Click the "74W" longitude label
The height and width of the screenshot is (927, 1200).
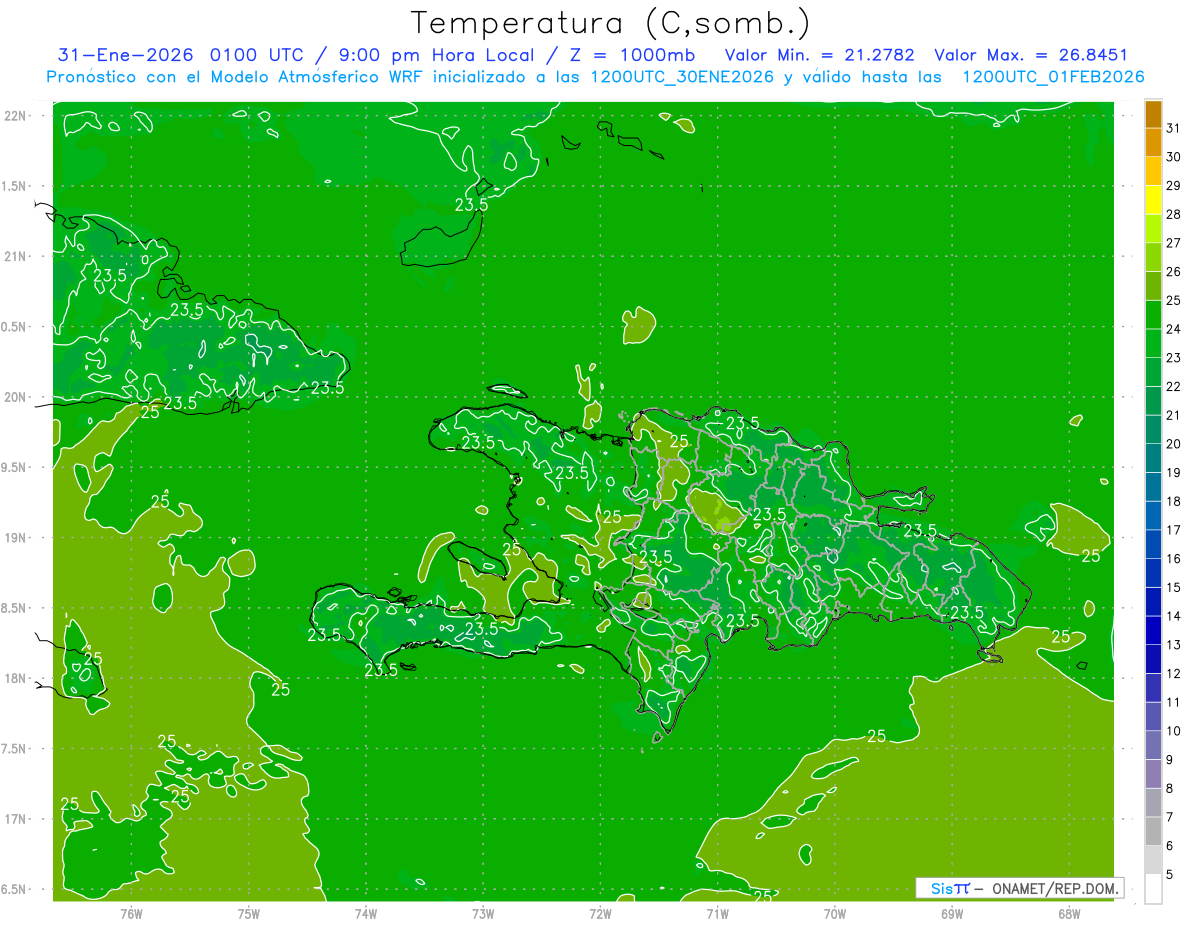[366, 914]
